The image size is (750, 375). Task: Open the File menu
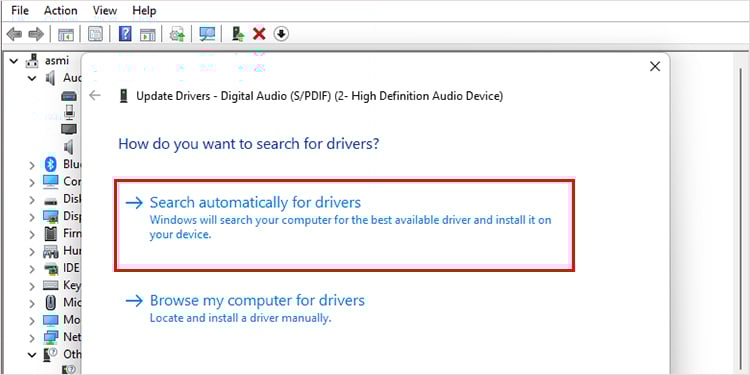[x=20, y=10]
